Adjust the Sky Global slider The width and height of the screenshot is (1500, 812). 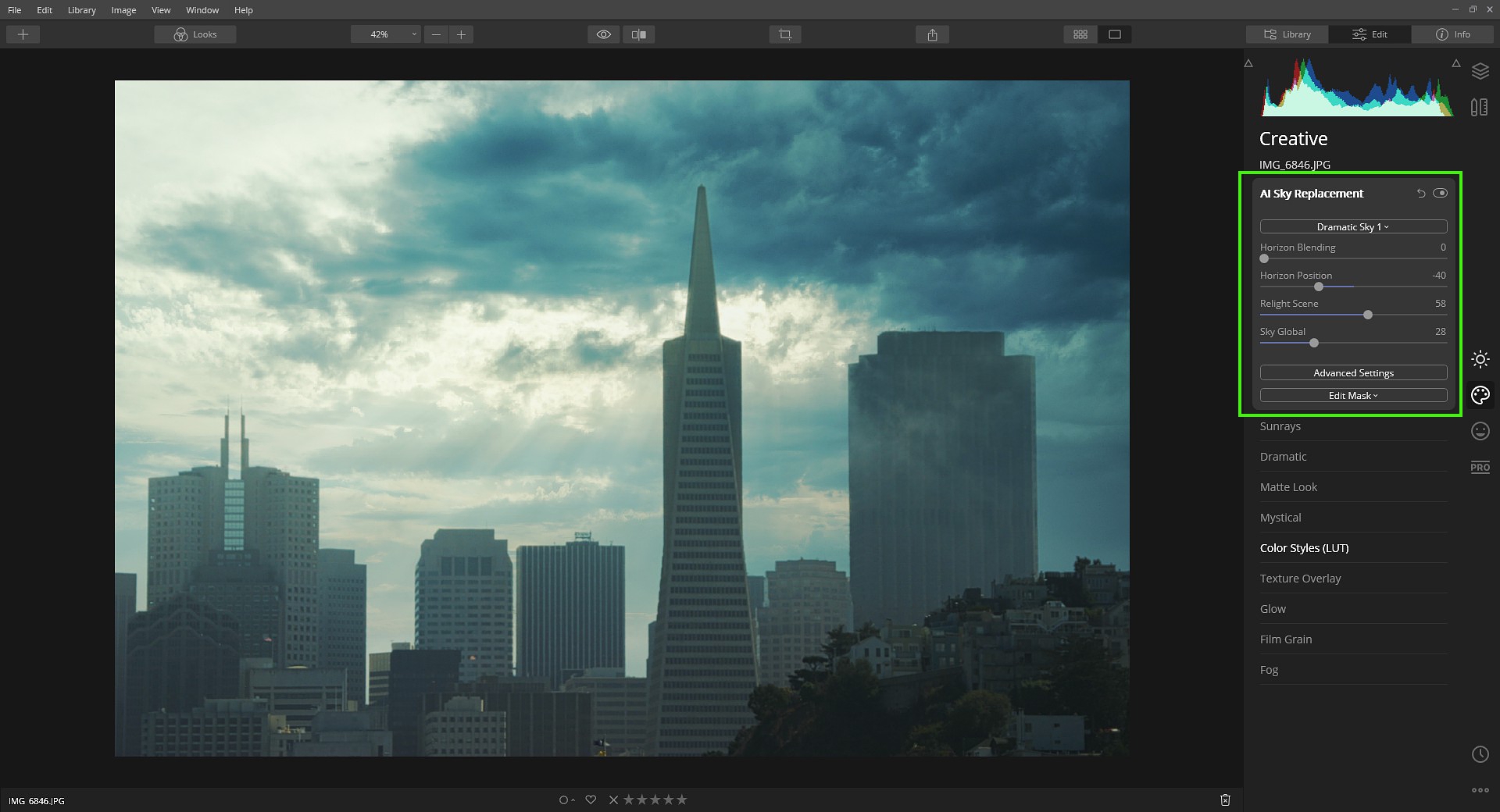click(x=1353, y=343)
